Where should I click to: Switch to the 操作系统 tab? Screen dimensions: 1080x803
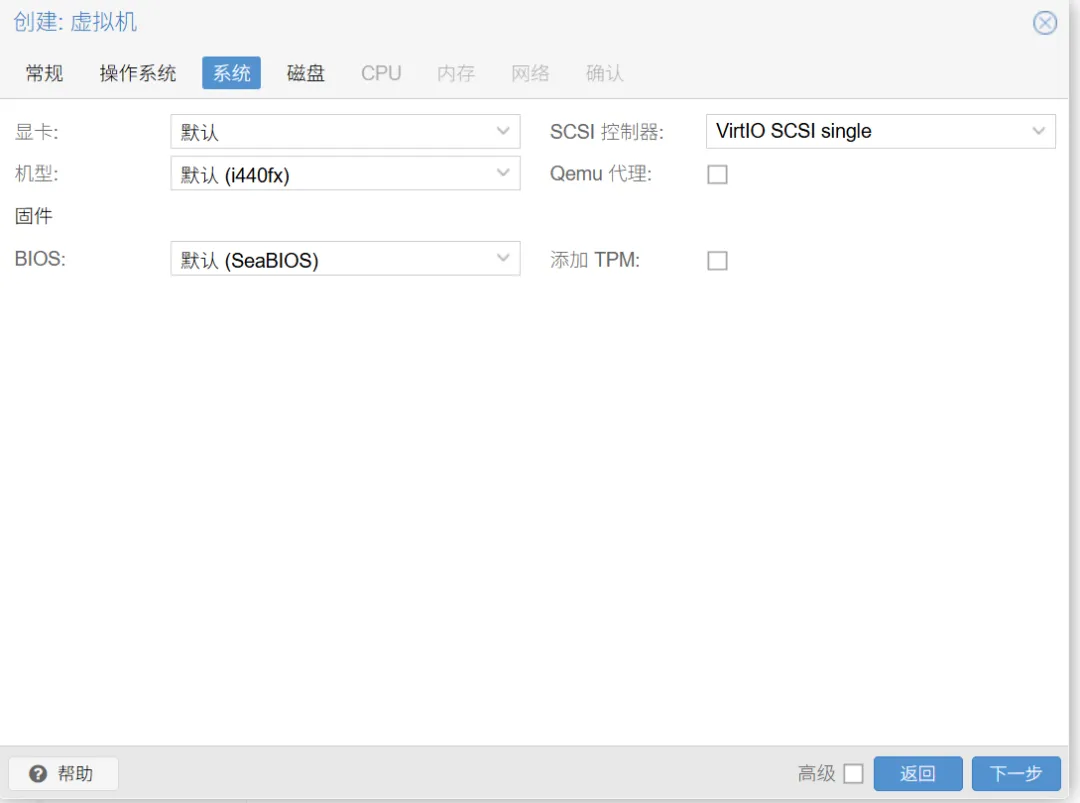point(138,73)
